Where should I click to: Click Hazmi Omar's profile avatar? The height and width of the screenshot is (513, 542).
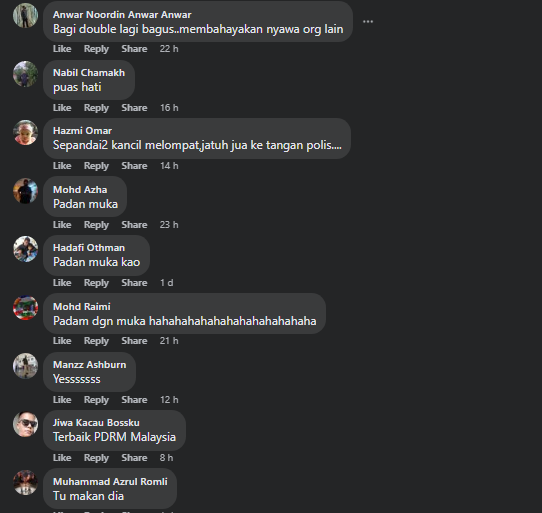25,132
